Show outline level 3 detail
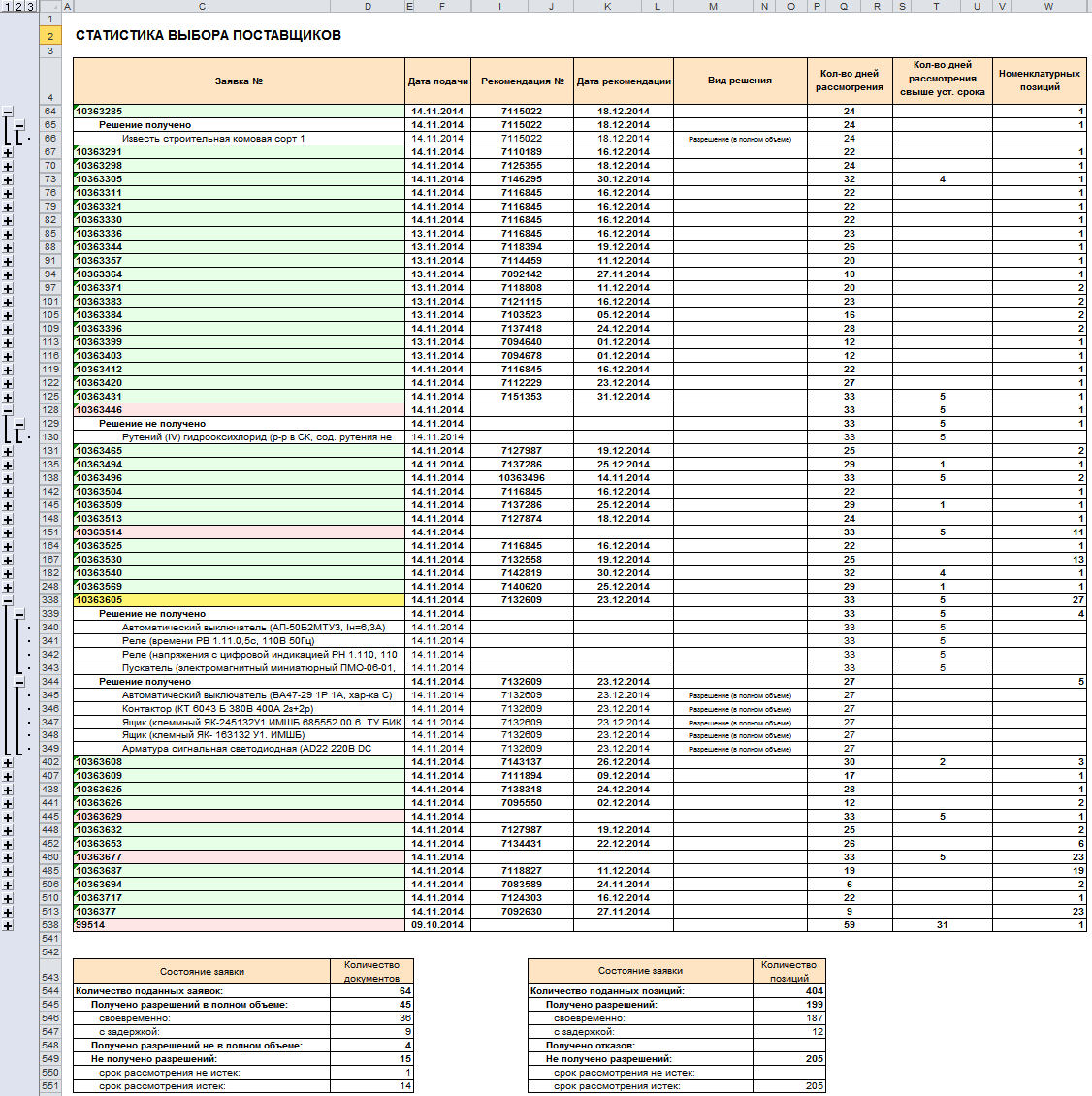The image size is (1092, 1096). tap(31, 6)
